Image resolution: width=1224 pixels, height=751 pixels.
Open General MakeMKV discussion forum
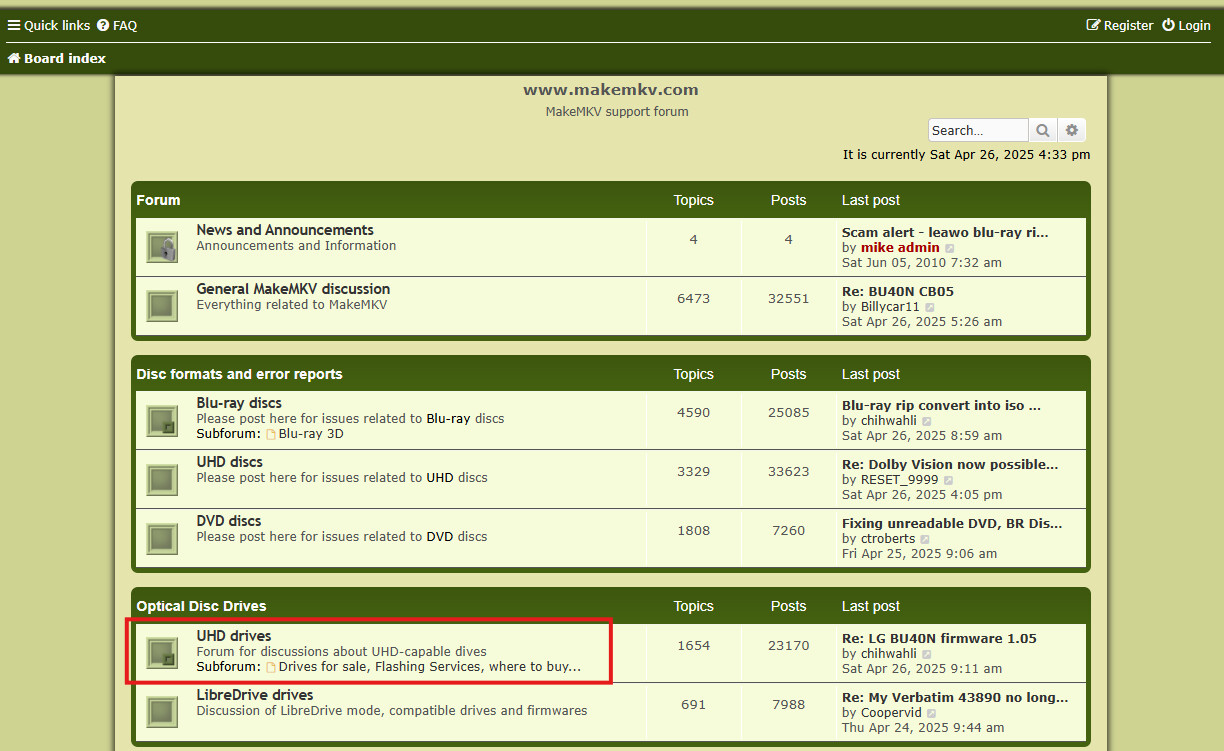click(293, 289)
